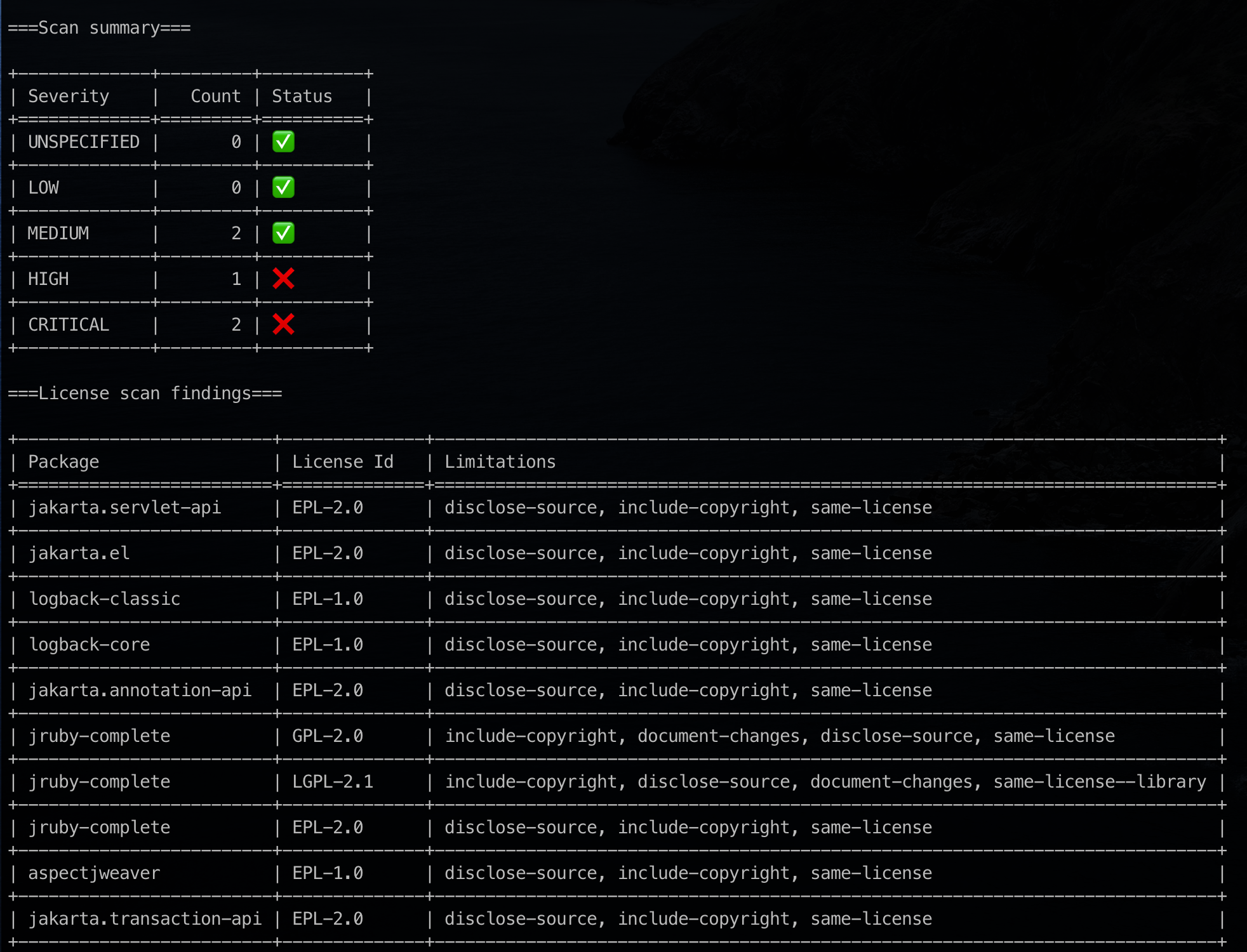Click the green checkmark in the MEDIUM row
The height and width of the screenshot is (952, 1247).
[283, 233]
